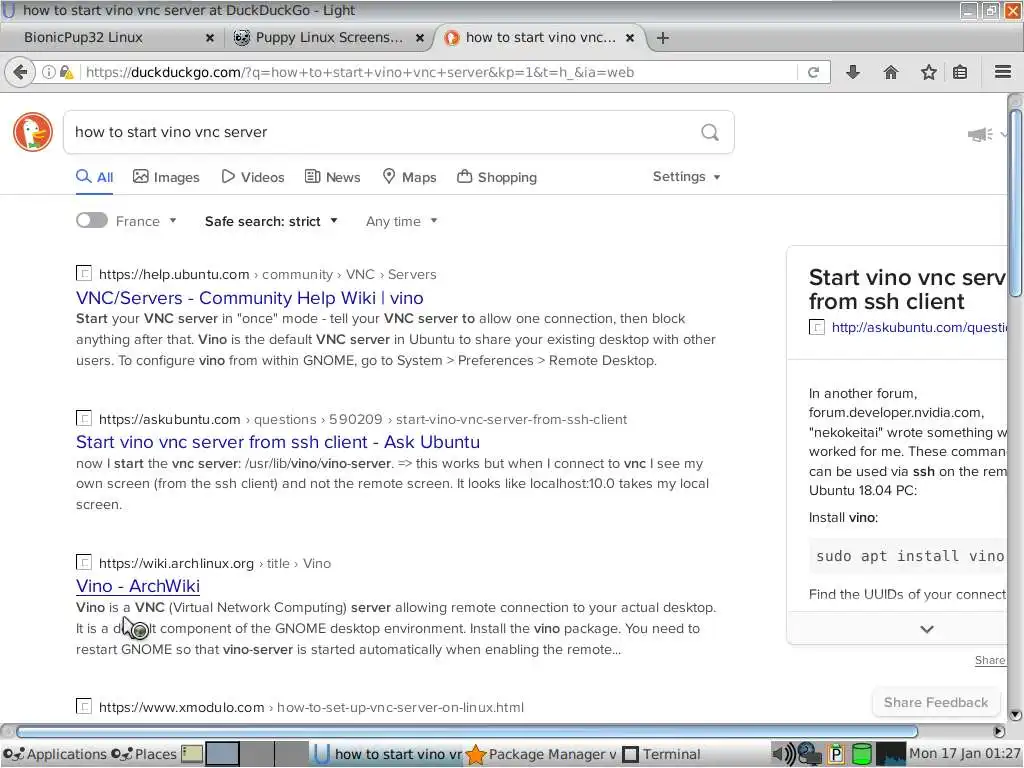
Task: Close the Puppy Linux Screens tab
Action: [420, 38]
